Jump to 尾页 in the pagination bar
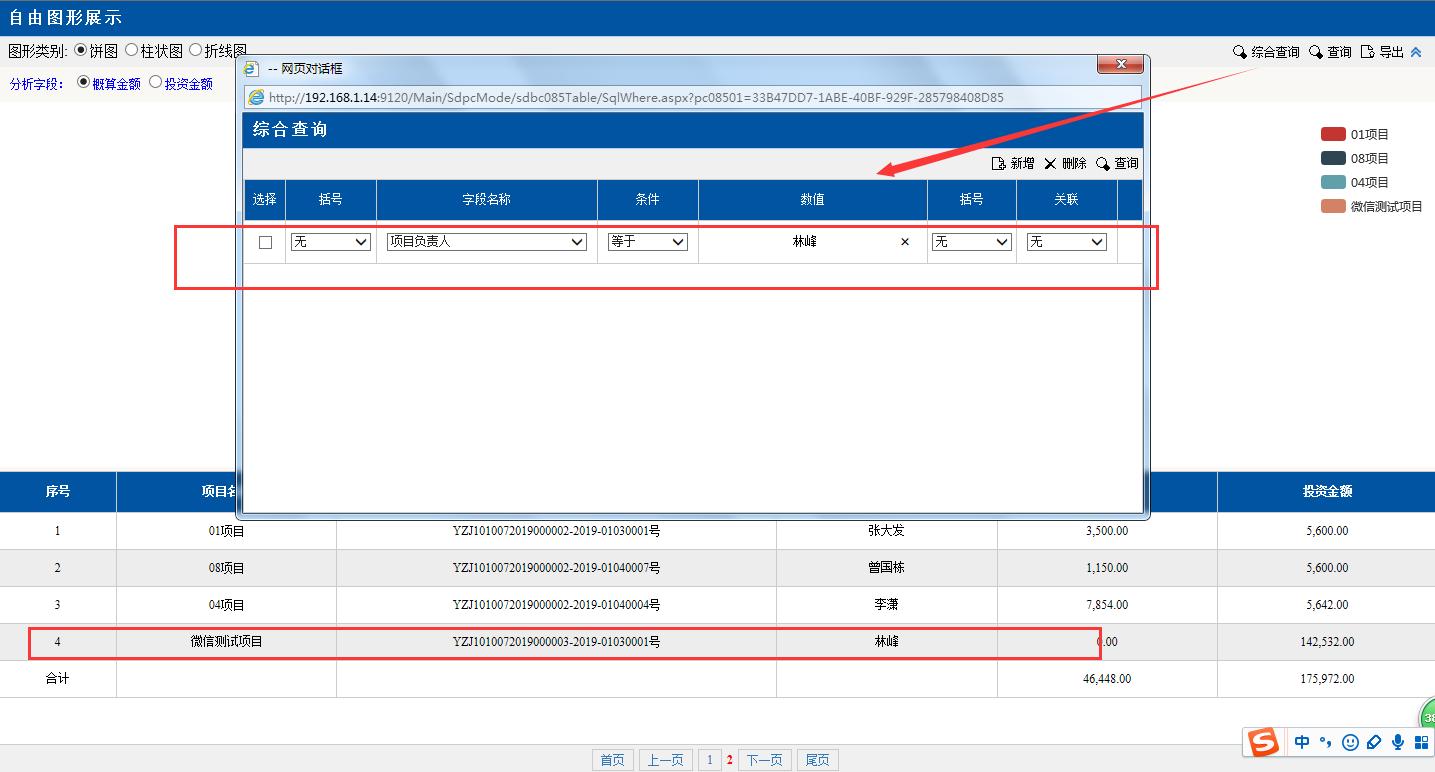Image resolution: width=1435 pixels, height=772 pixels. [x=817, y=760]
